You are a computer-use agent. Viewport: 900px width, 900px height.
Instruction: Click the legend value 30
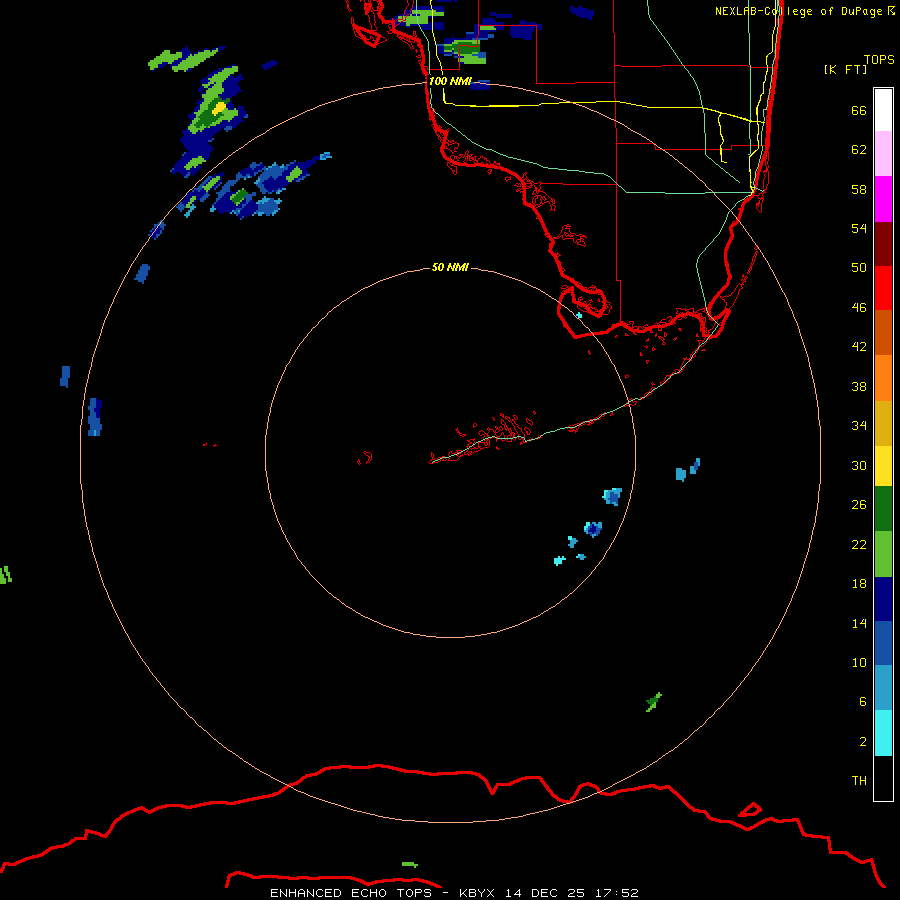click(859, 465)
